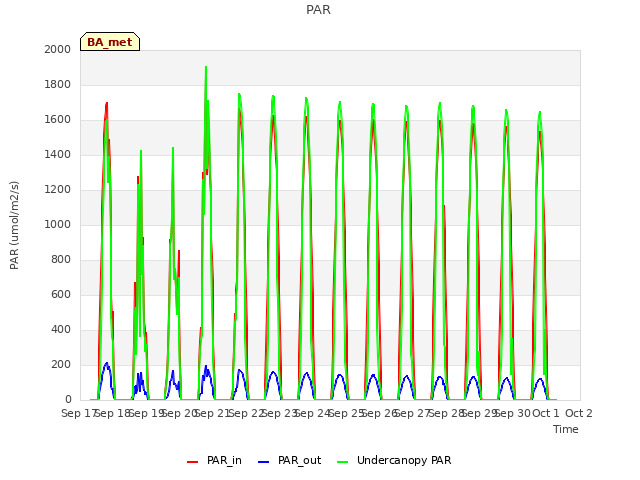Click the tallest green peak near 1900
This screenshot has height=480, width=640.
pyautogui.click(x=206, y=67)
